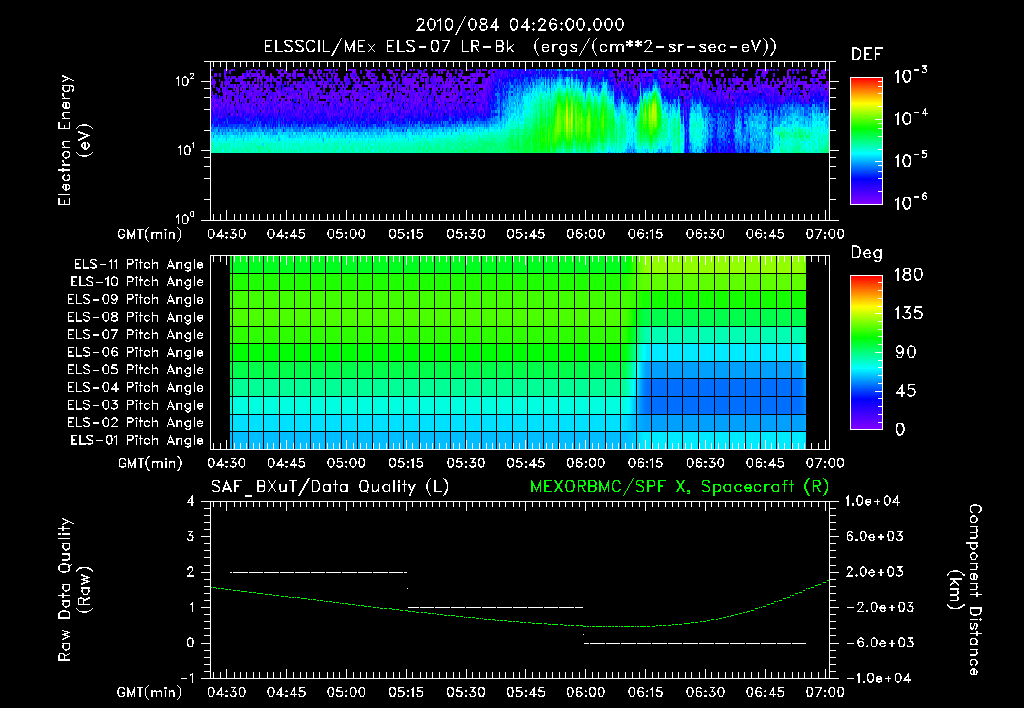Viewport: 1024px width, 708px height.
Task: Click the ELS-02 Pitch Angle row label
Action: 136,423
